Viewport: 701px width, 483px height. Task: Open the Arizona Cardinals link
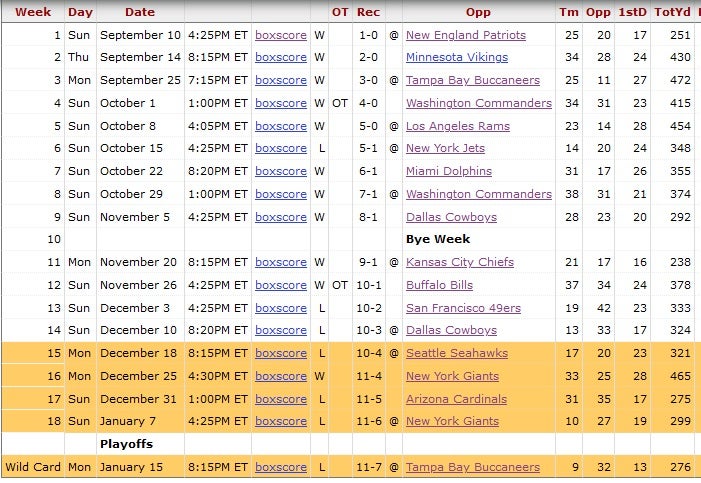tap(456, 399)
